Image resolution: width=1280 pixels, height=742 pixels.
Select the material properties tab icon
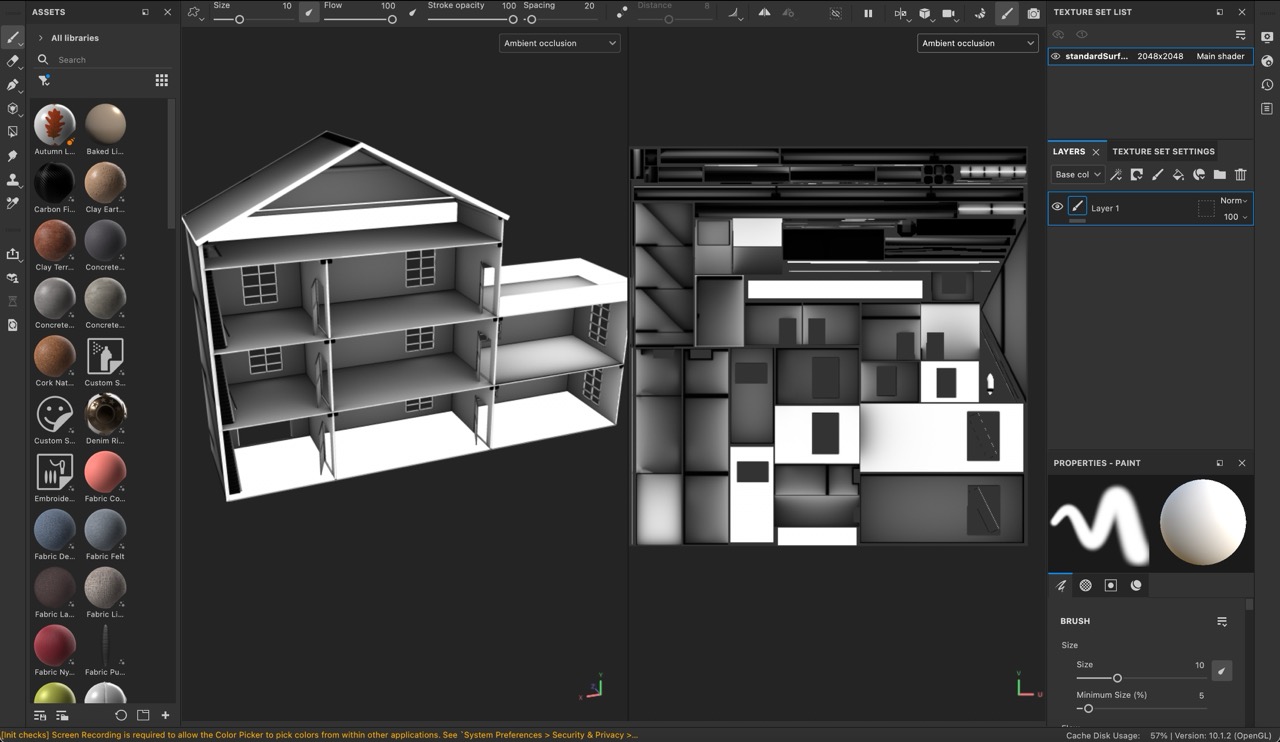(1136, 585)
